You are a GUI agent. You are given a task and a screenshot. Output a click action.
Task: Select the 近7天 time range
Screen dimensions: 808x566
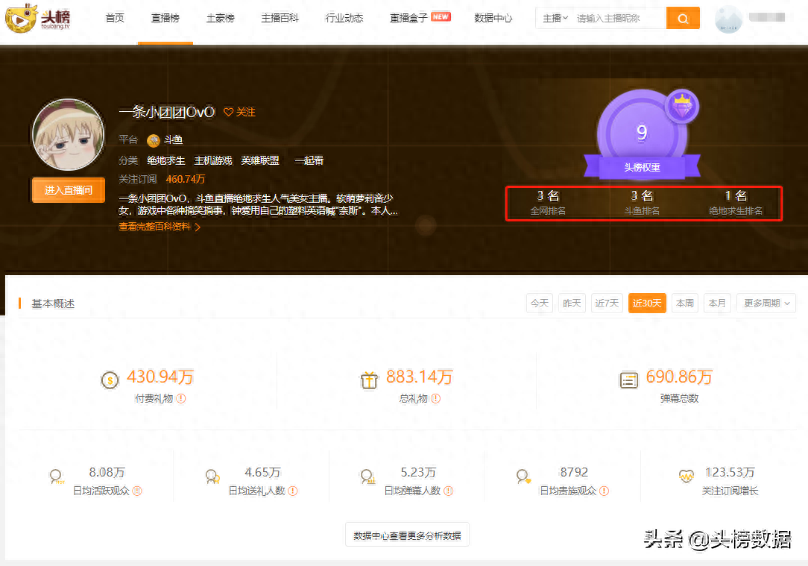[x=606, y=303]
